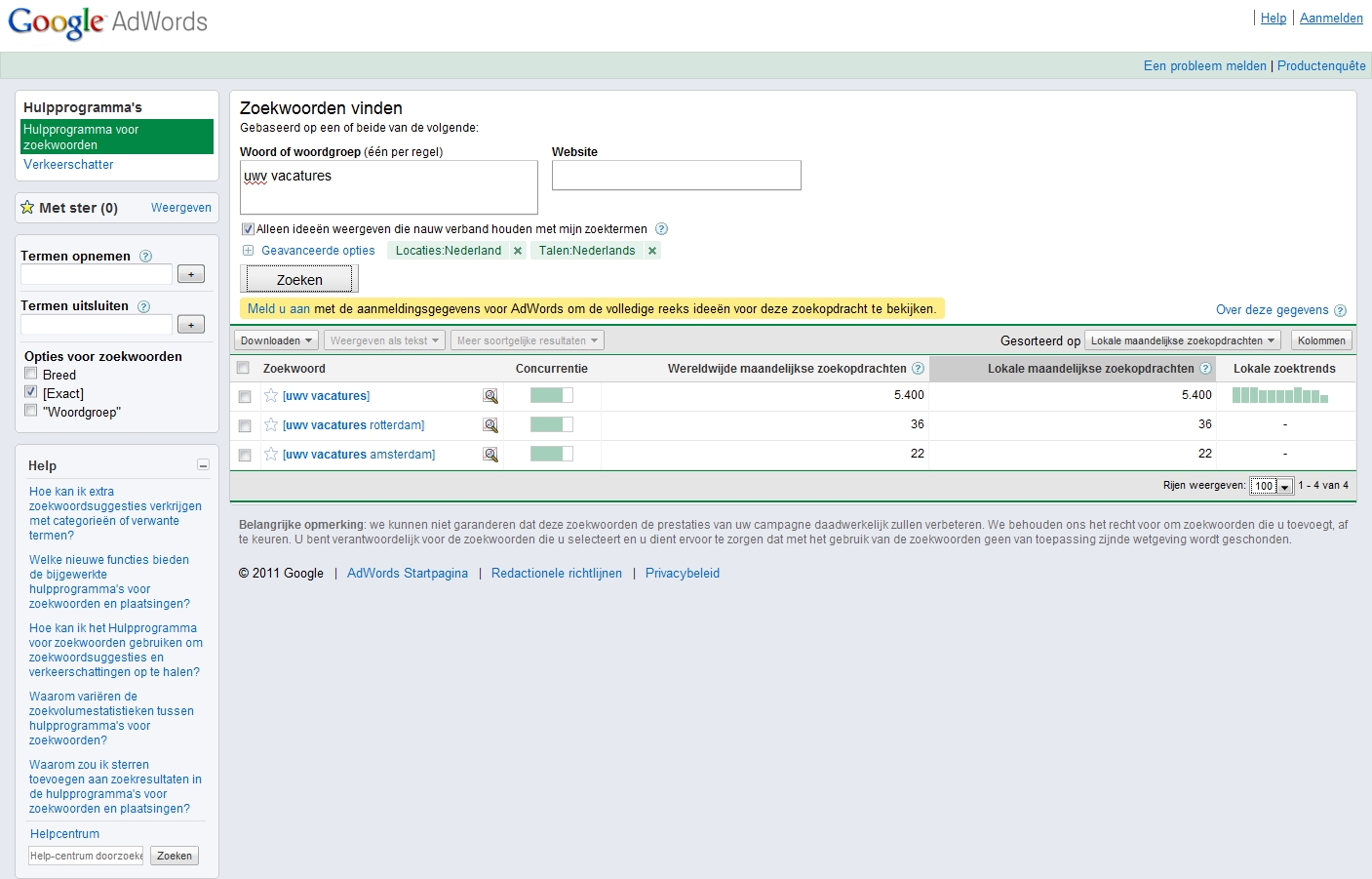Click Zoeken button in Helpcentrum
Viewport: 1372px width, 879px height.
tap(175, 856)
